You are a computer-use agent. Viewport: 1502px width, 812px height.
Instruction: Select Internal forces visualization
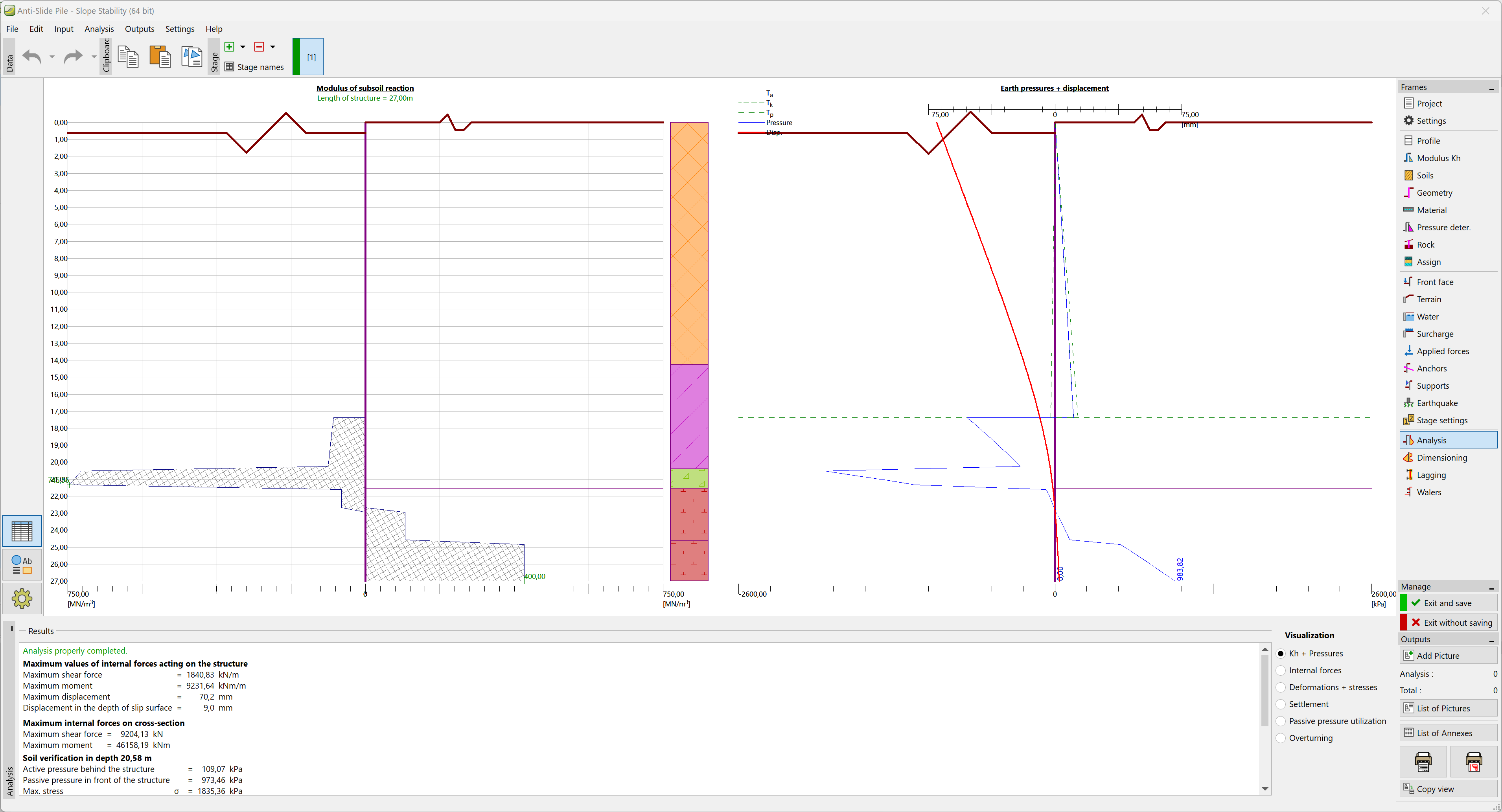1281,671
